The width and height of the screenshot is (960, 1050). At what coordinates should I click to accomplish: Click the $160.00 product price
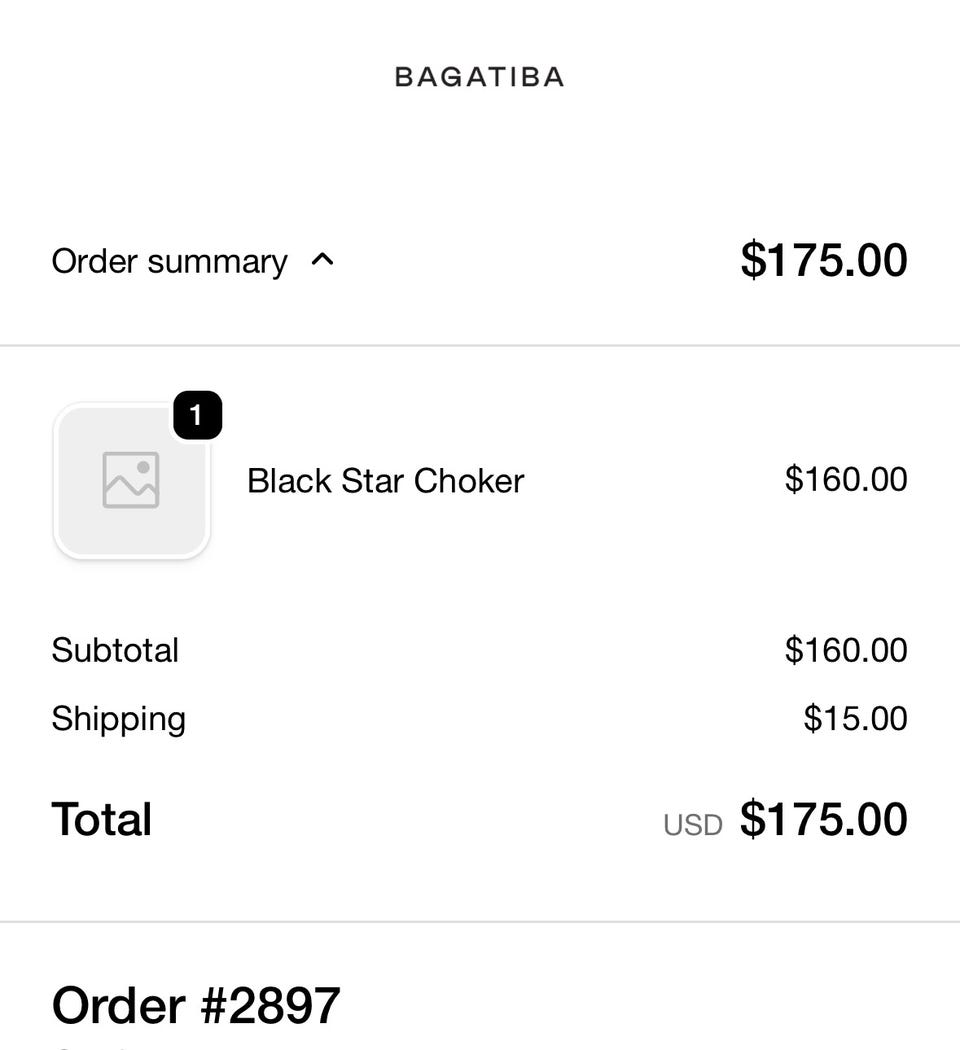(846, 479)
